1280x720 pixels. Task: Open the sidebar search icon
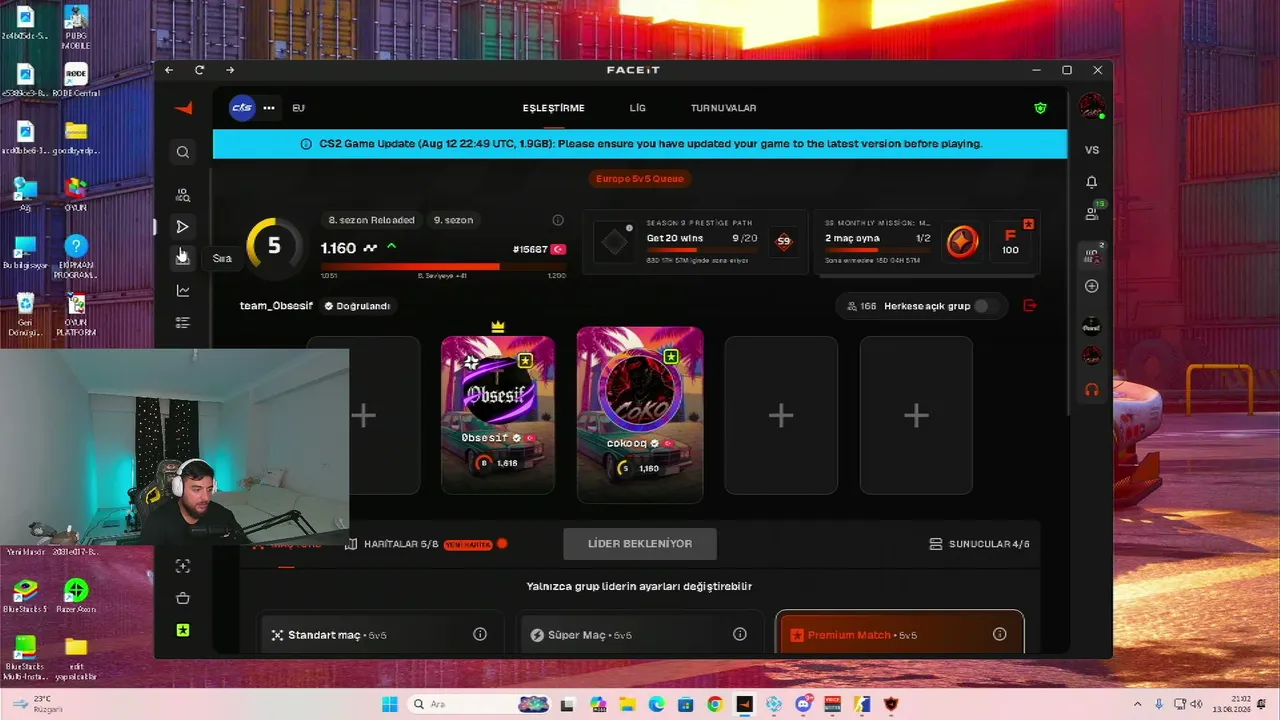coord(183,152)
